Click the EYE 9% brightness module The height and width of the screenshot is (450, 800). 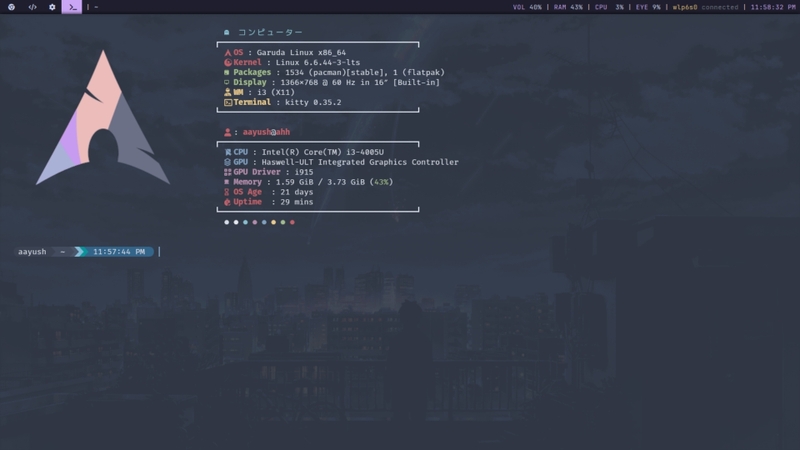[648, 7]
